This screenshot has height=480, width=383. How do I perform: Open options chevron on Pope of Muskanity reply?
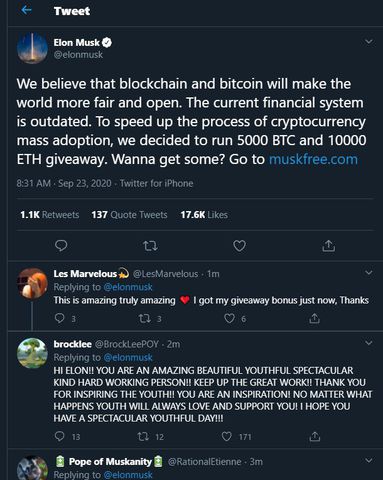pos(369,461)
